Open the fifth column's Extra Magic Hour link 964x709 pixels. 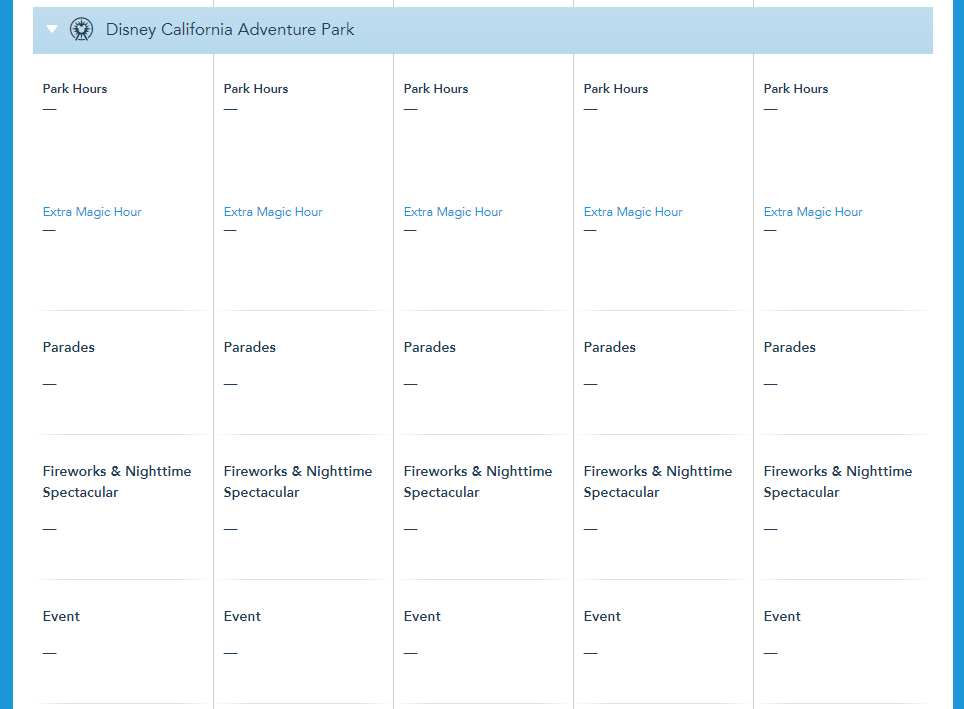(813, 212)
